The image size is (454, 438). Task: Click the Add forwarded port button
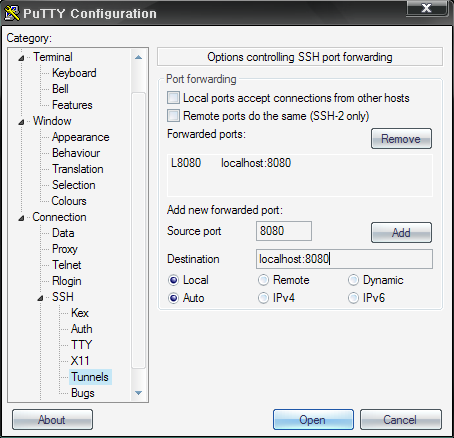click(x=401, y=233)
